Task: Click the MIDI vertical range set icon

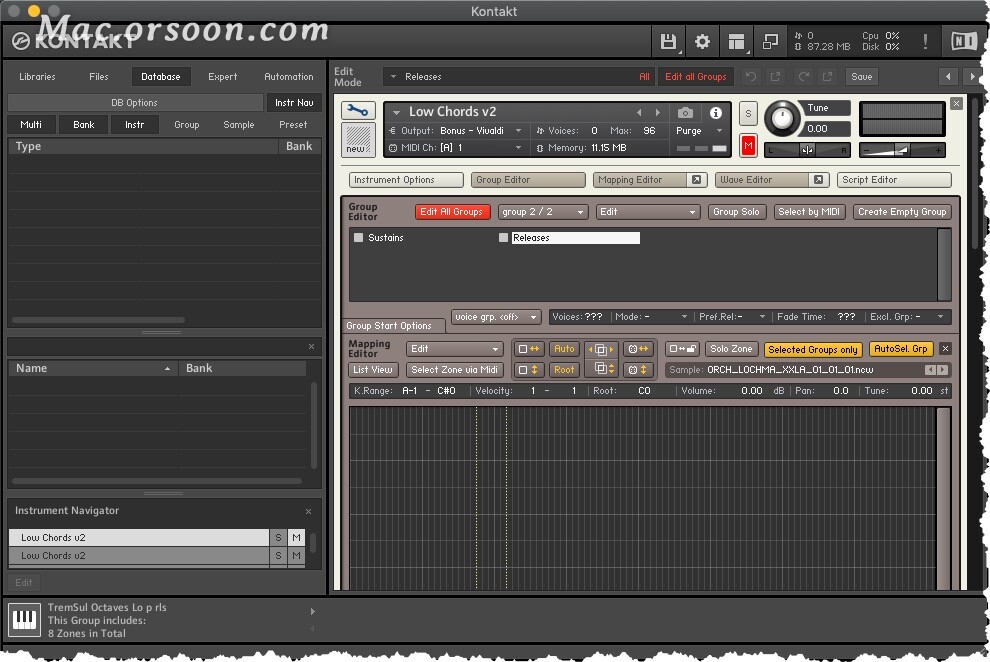Action: (x=638, y=370)
